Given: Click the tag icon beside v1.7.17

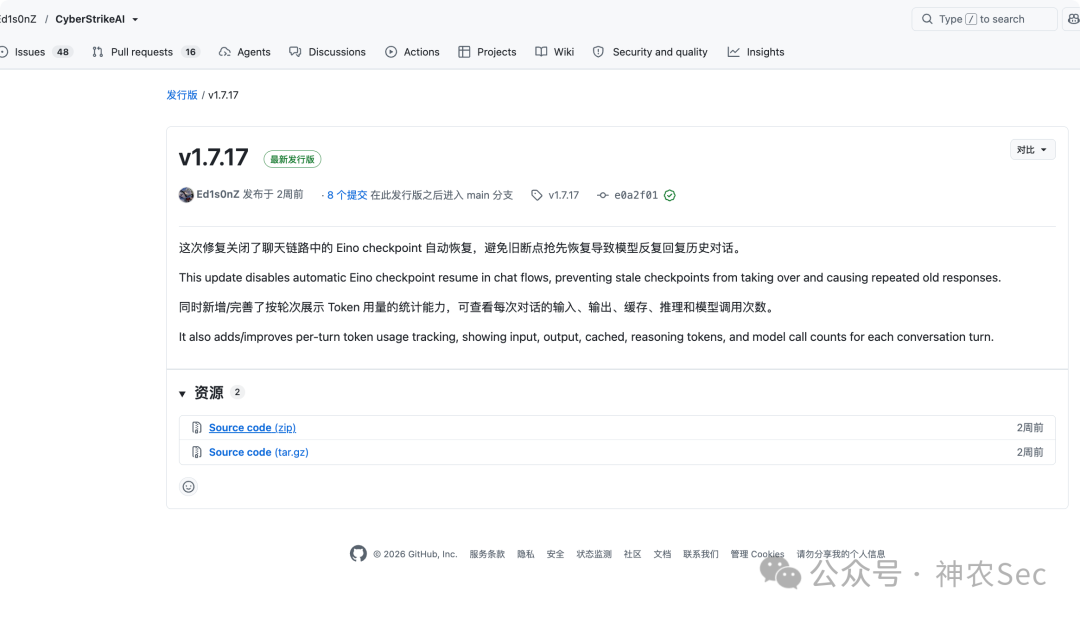Looking at the screenshot, I should coord(537,195).
